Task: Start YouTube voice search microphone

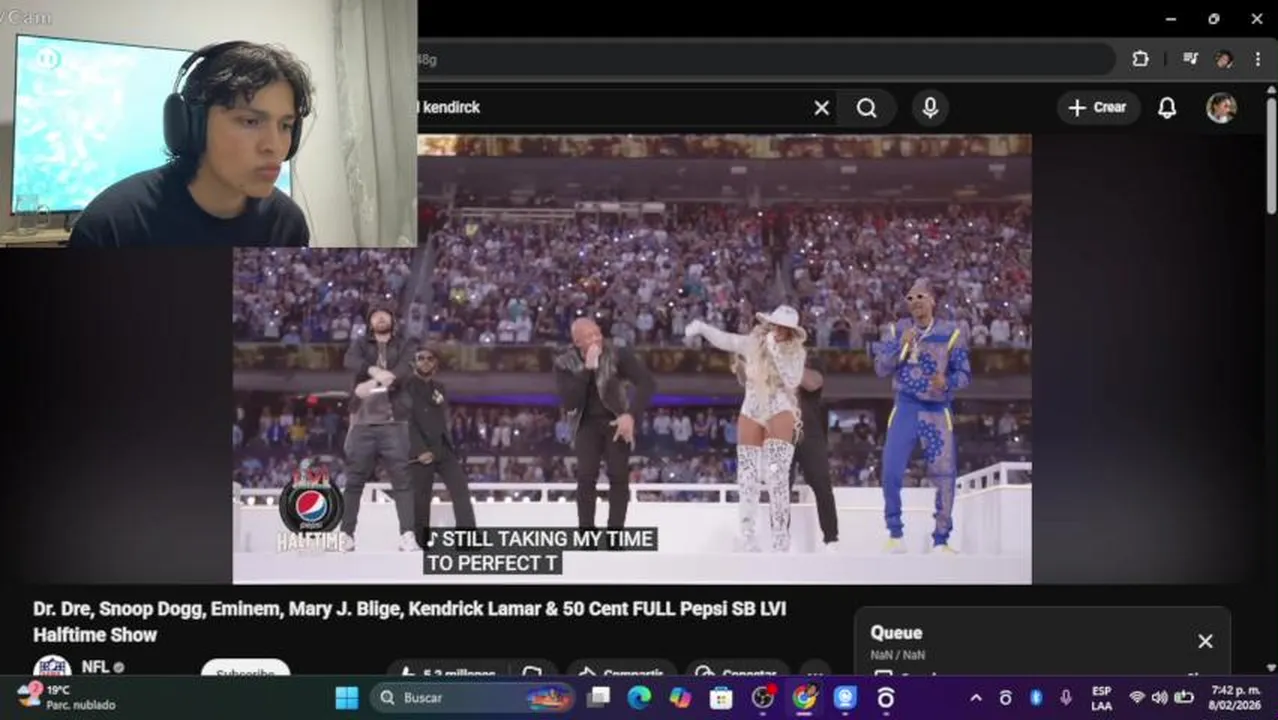Action: 930,108
